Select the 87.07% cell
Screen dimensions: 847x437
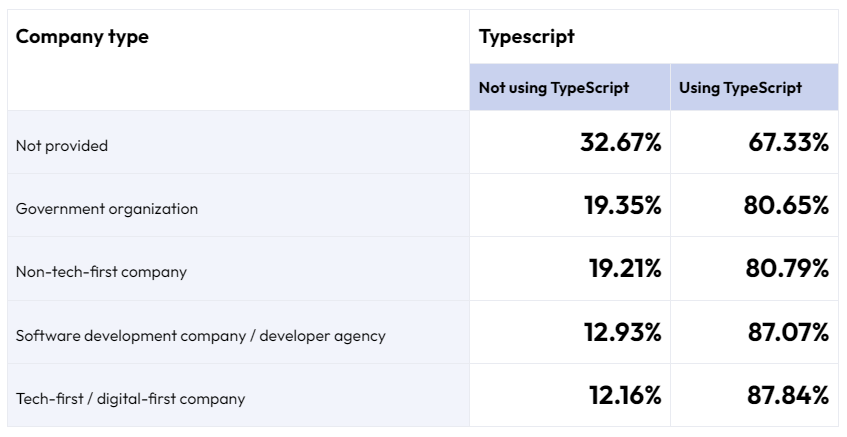coord(755,332)
